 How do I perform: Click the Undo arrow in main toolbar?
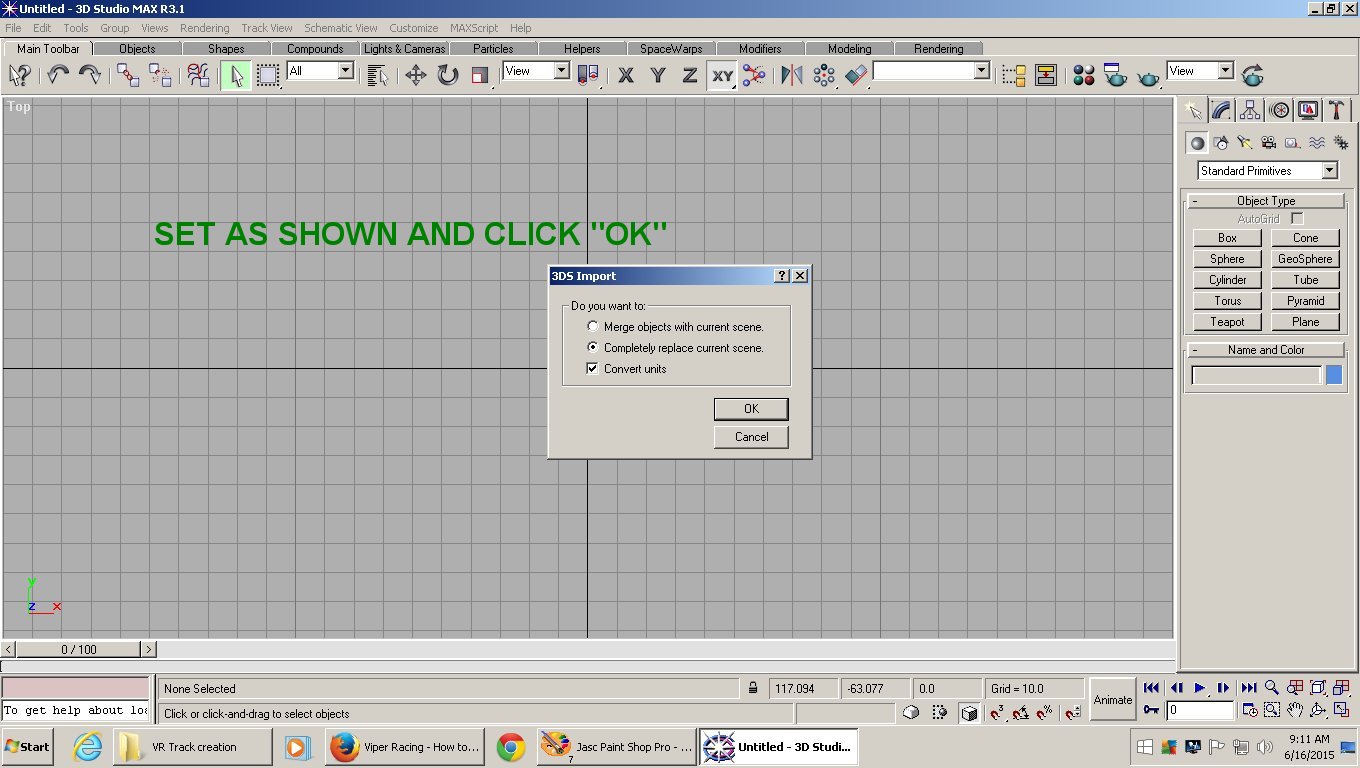(x=58, y=75)
